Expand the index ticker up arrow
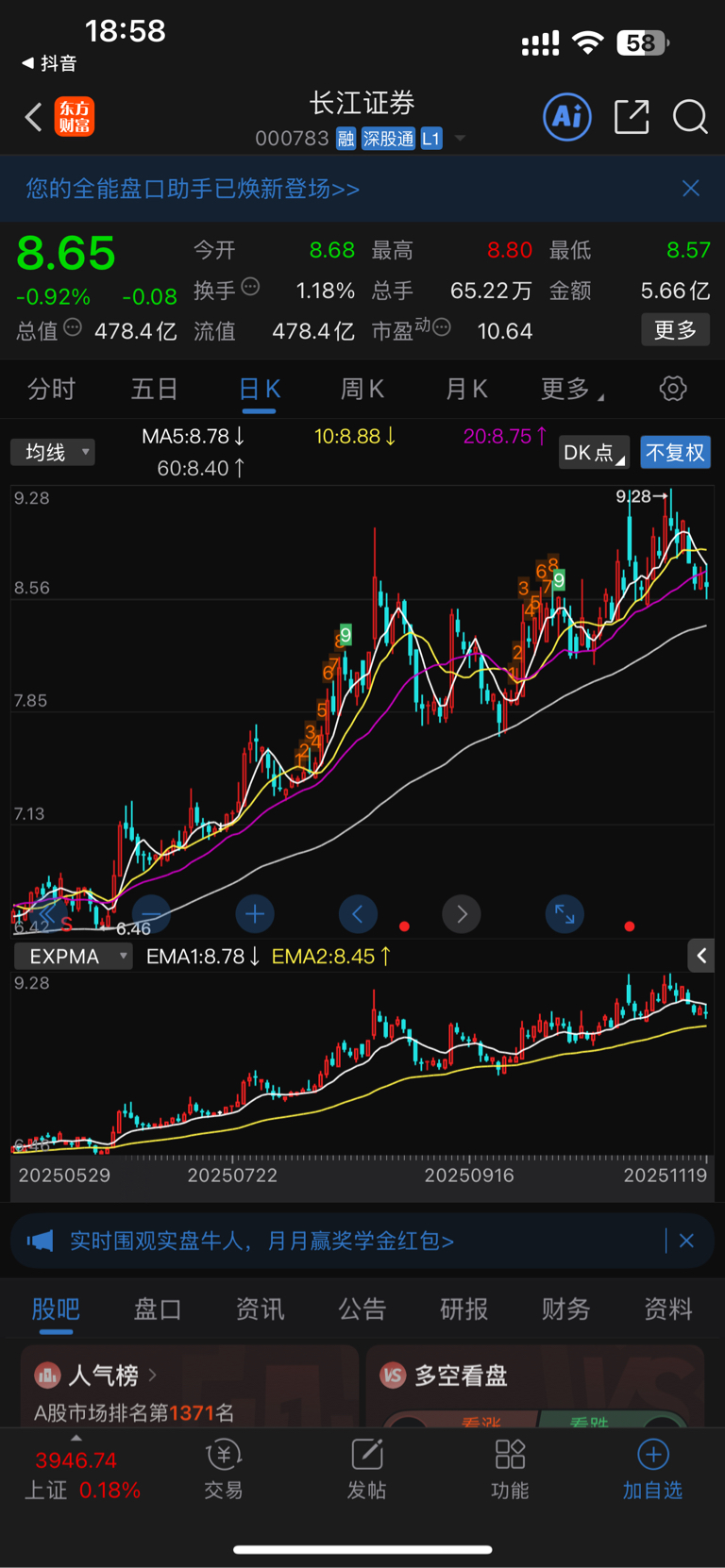 pyautogui.click(x=76, y=1438)
